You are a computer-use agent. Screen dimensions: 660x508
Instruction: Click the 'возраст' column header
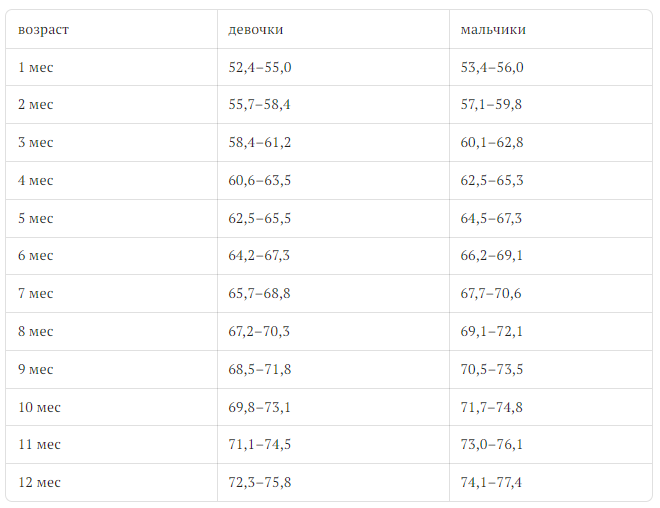click(43, 29)
